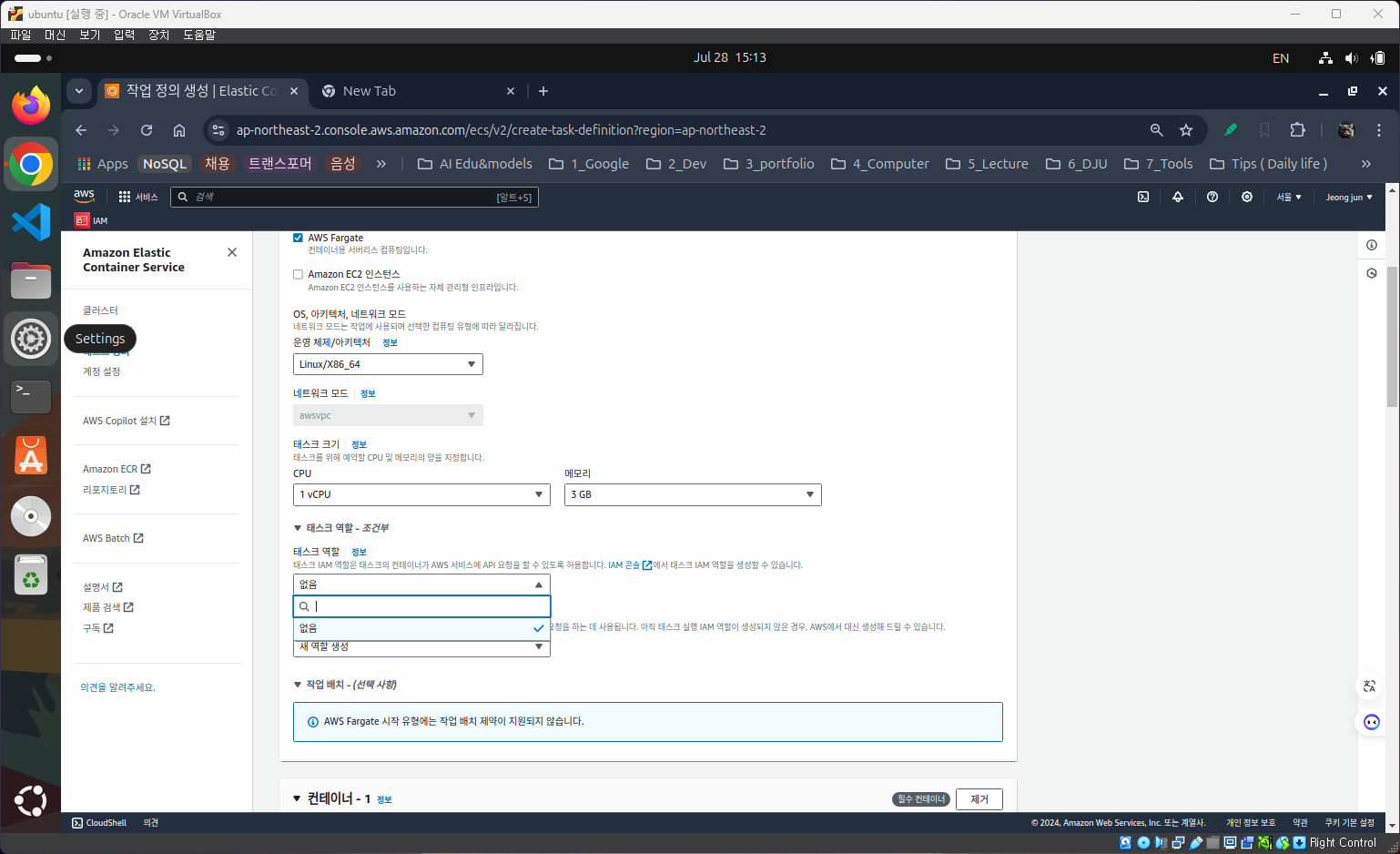Open the Amazon ECR external link
Screen dimensions: 1400x854
tap(117, 469)
